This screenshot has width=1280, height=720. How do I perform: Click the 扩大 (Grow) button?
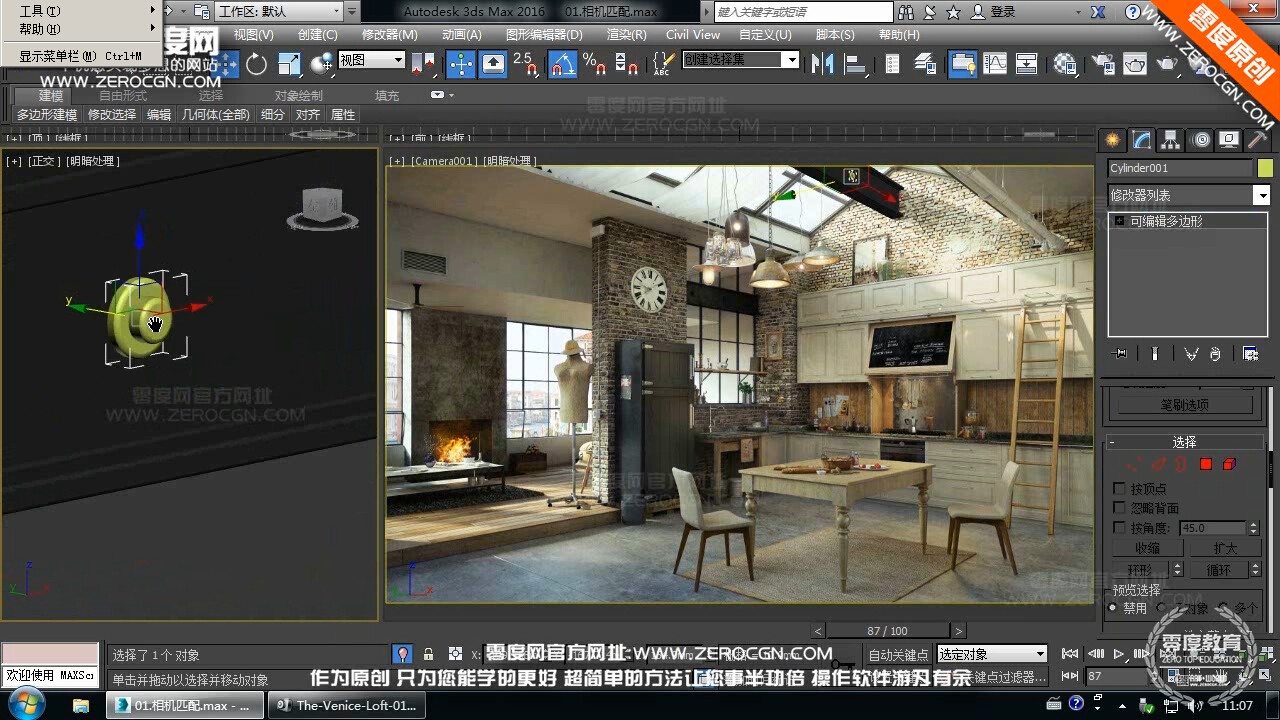coord(1225,548)
